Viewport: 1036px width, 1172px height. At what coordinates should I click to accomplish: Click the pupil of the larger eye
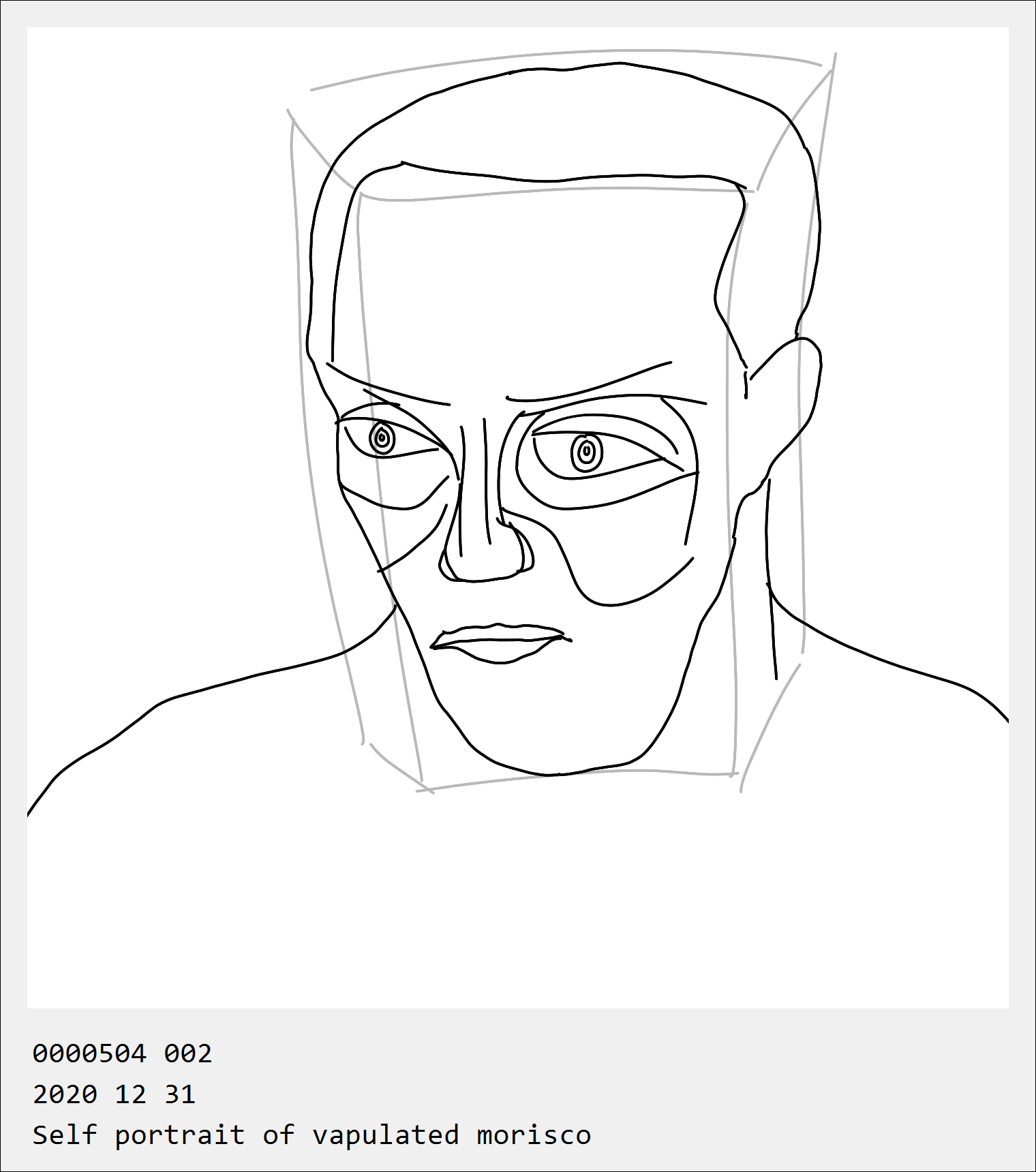pyautogui.click(x=586, y=451)
